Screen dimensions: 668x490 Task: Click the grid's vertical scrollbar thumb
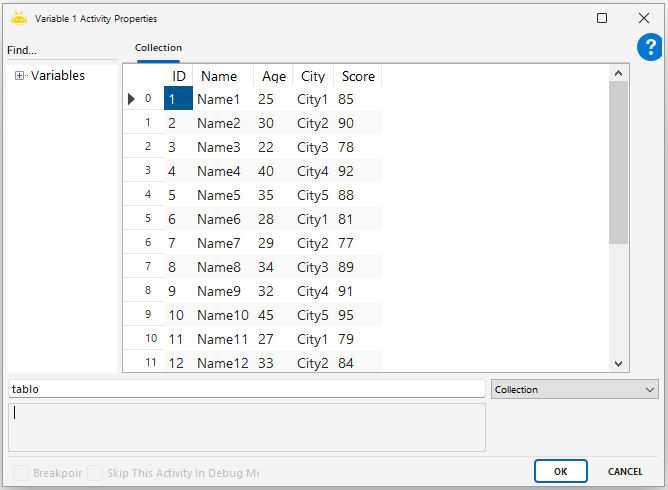(x=618, y=160)
